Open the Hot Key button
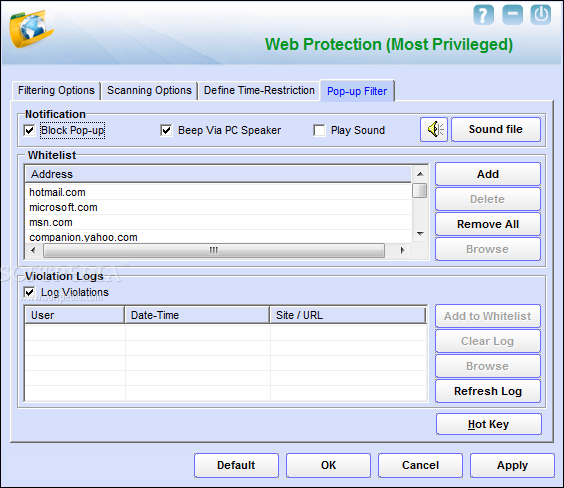 (488, 424)
